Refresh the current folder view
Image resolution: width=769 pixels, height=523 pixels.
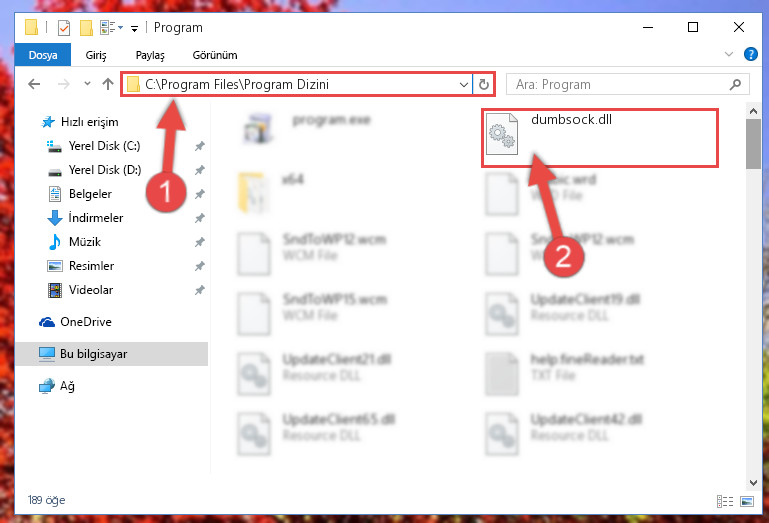484,84
